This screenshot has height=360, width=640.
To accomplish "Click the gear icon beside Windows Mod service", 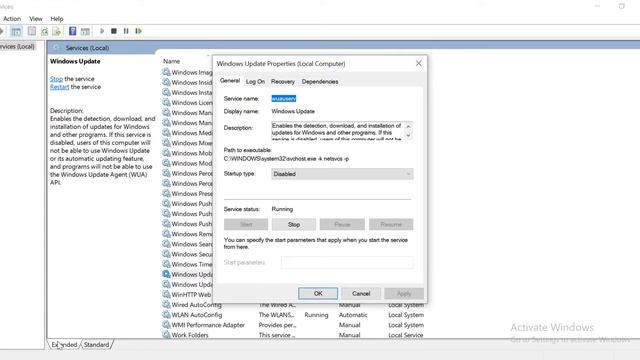I will [x=166, y=163].
